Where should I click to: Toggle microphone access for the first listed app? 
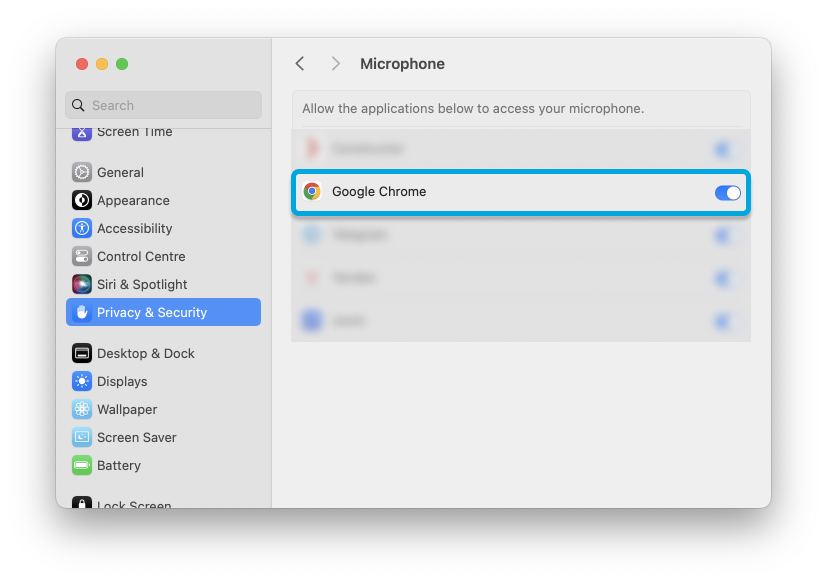pyautogui.click(x=723, y=149)
